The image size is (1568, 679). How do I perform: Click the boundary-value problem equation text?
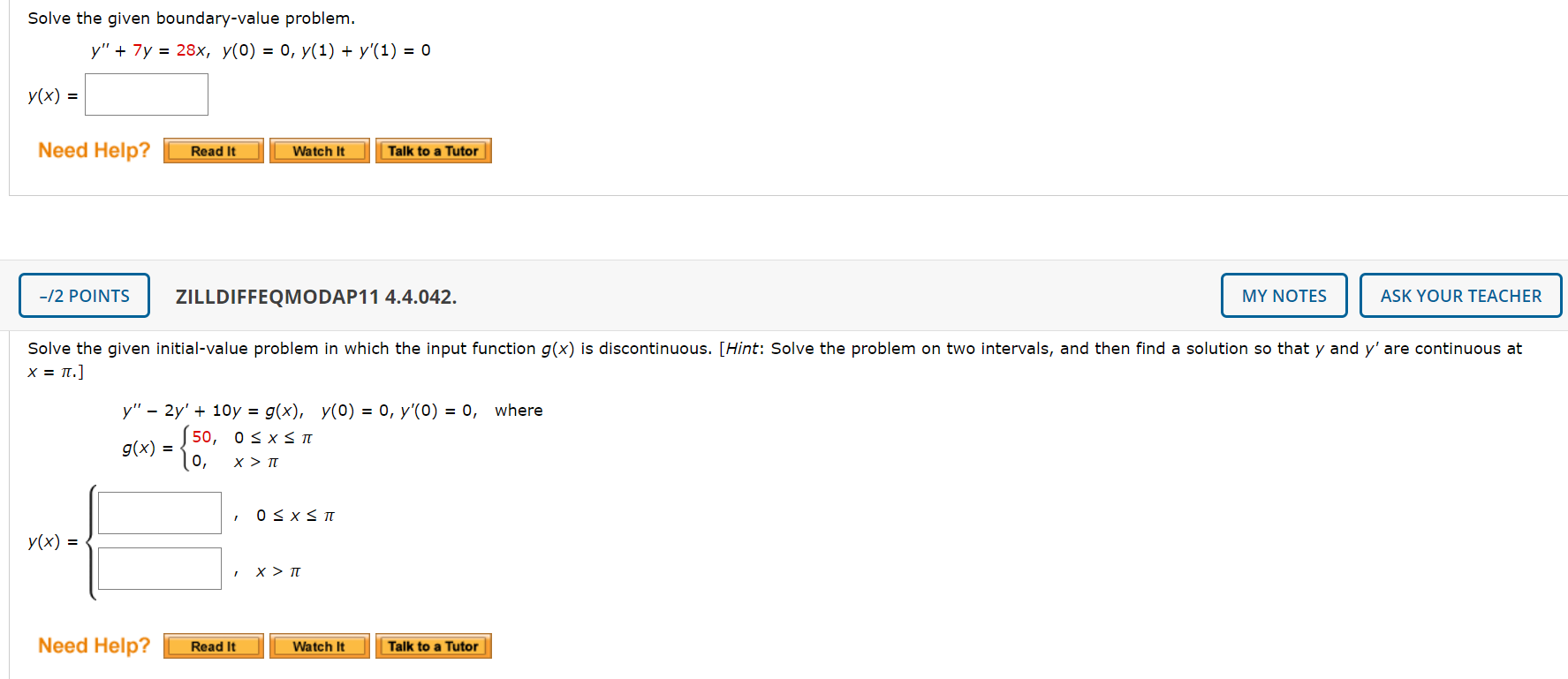point(261,49)
